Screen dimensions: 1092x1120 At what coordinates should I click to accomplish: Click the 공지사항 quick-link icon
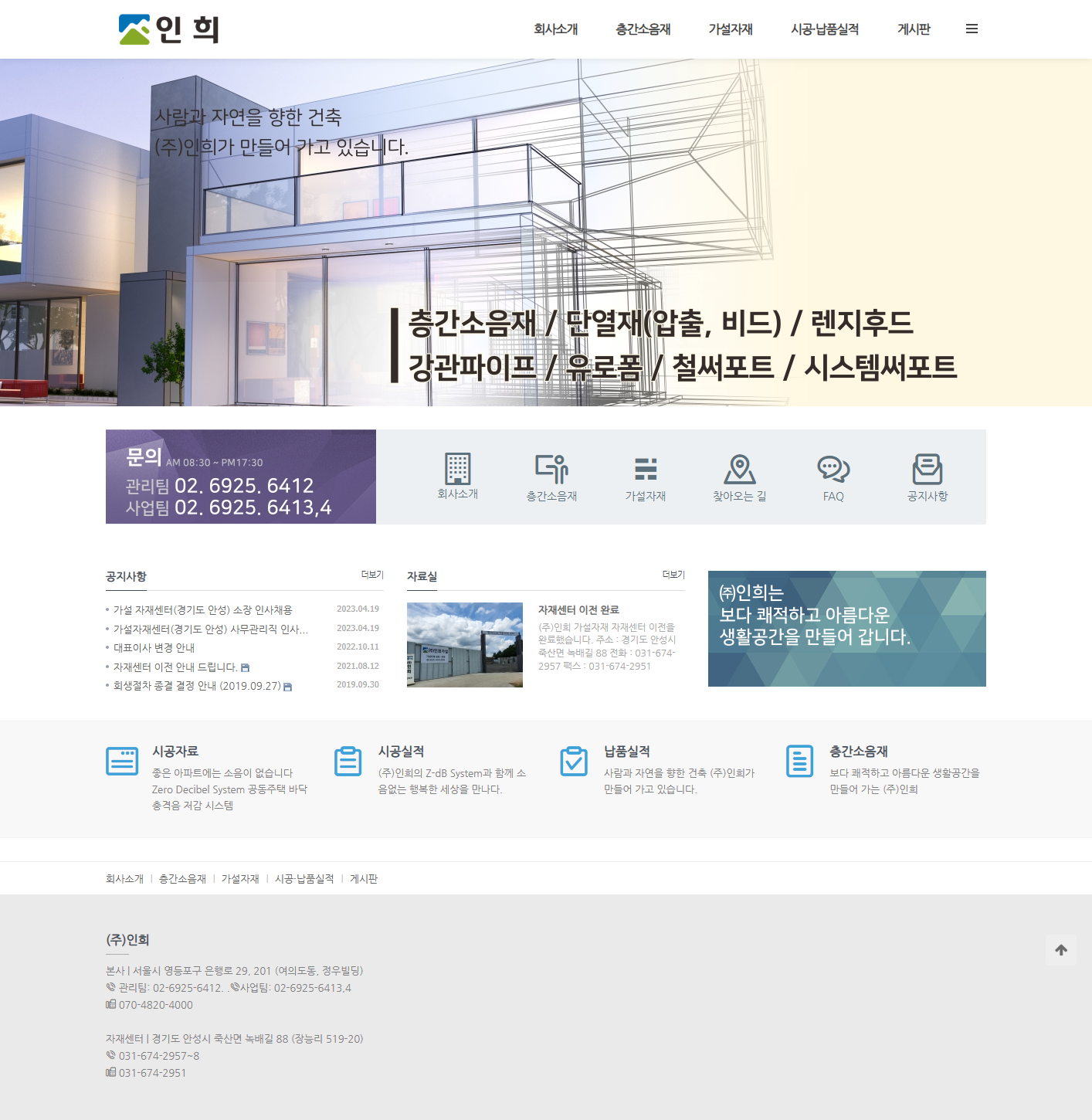tap(927, 470)
